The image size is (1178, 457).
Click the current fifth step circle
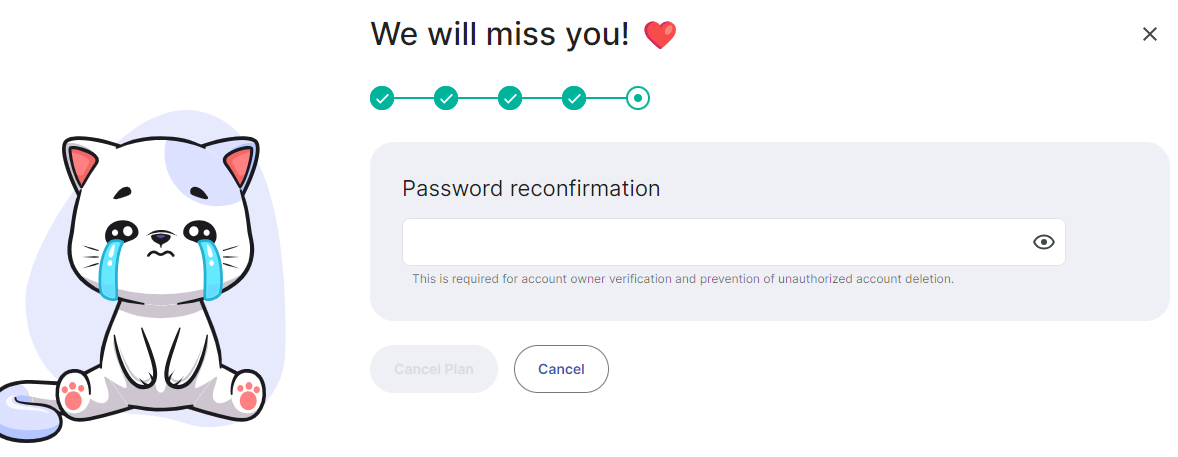coord(637,98)
